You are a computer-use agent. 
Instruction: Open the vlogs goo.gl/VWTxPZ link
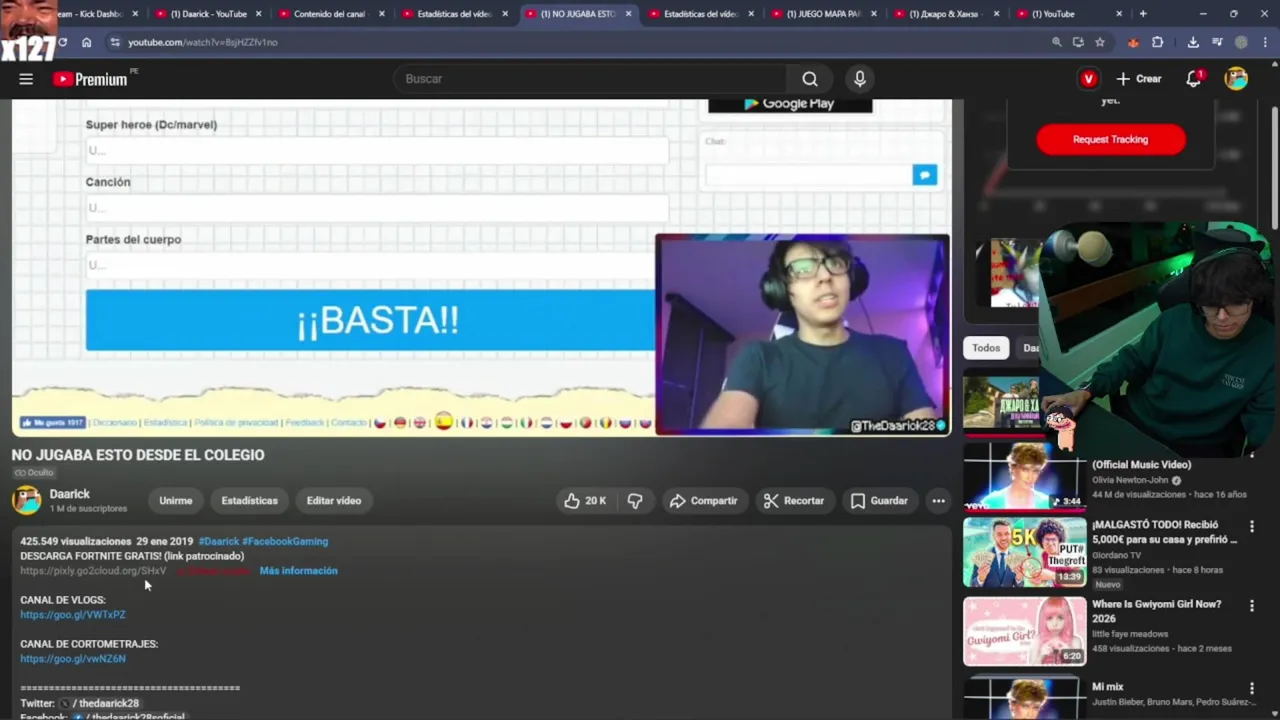(73, 615)
